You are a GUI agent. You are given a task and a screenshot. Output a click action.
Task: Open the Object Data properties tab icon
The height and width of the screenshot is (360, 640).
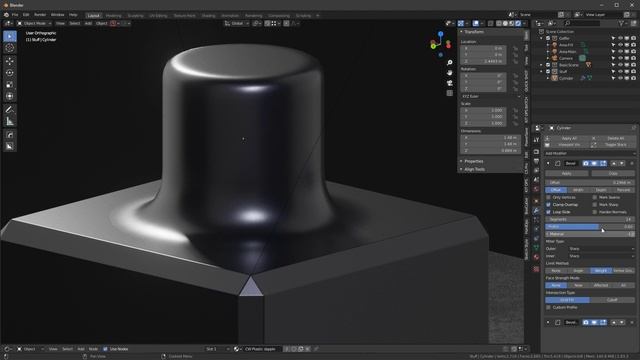536,247
